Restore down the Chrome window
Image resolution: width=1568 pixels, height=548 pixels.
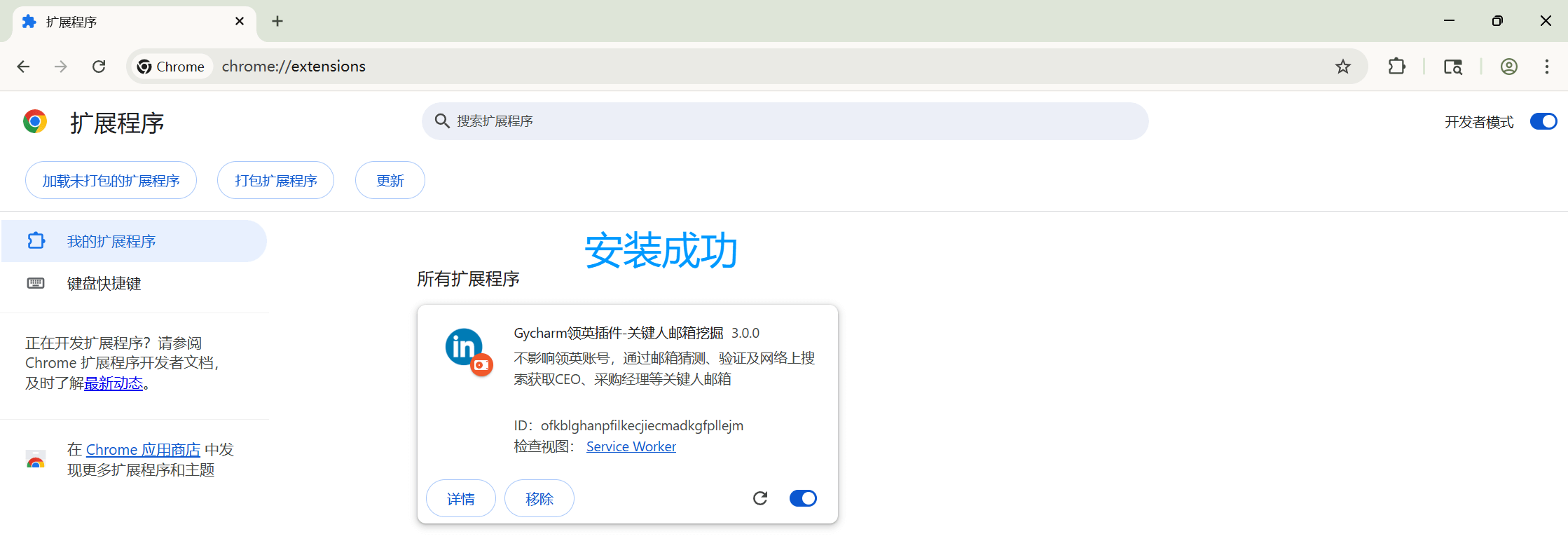coord(1497,21)
